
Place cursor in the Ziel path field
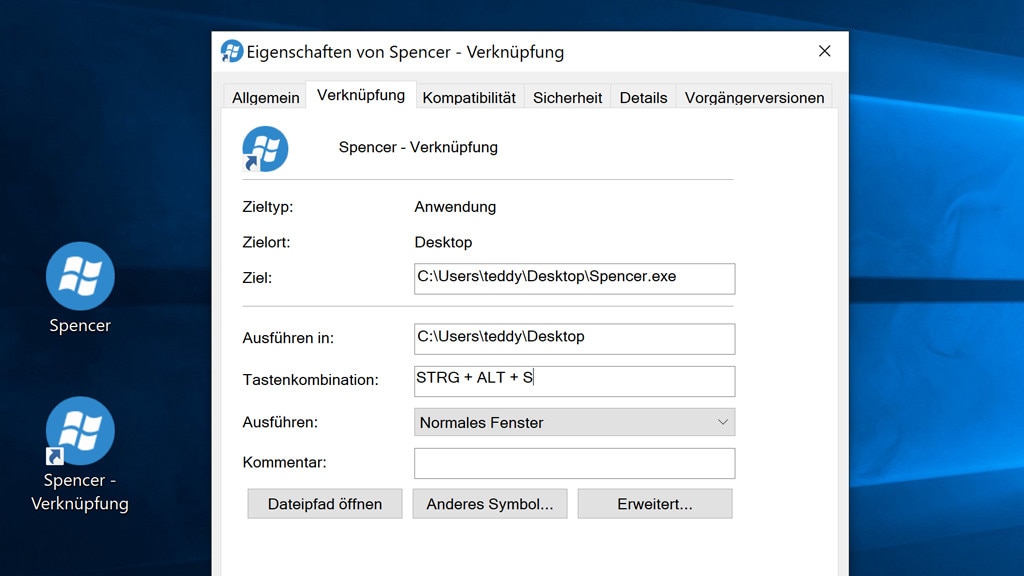pyautogui.click(x=574, y=278)
